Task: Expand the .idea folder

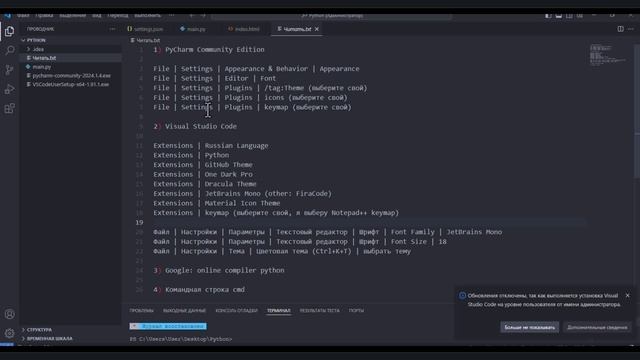Action: tap(70, 49)
